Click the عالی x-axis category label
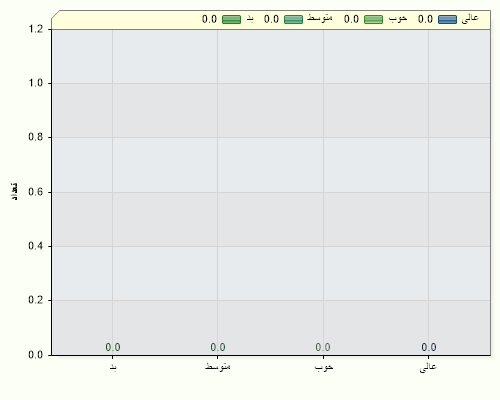 coord(428,367)
